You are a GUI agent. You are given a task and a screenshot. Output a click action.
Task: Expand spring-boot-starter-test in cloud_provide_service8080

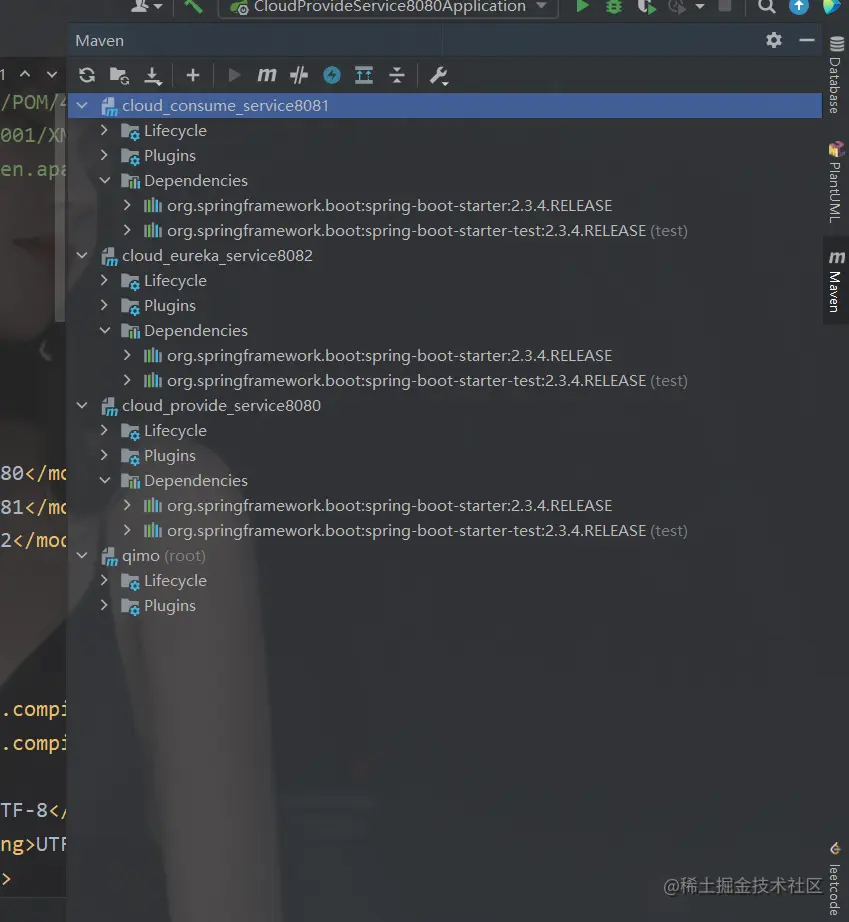point(127,530)
